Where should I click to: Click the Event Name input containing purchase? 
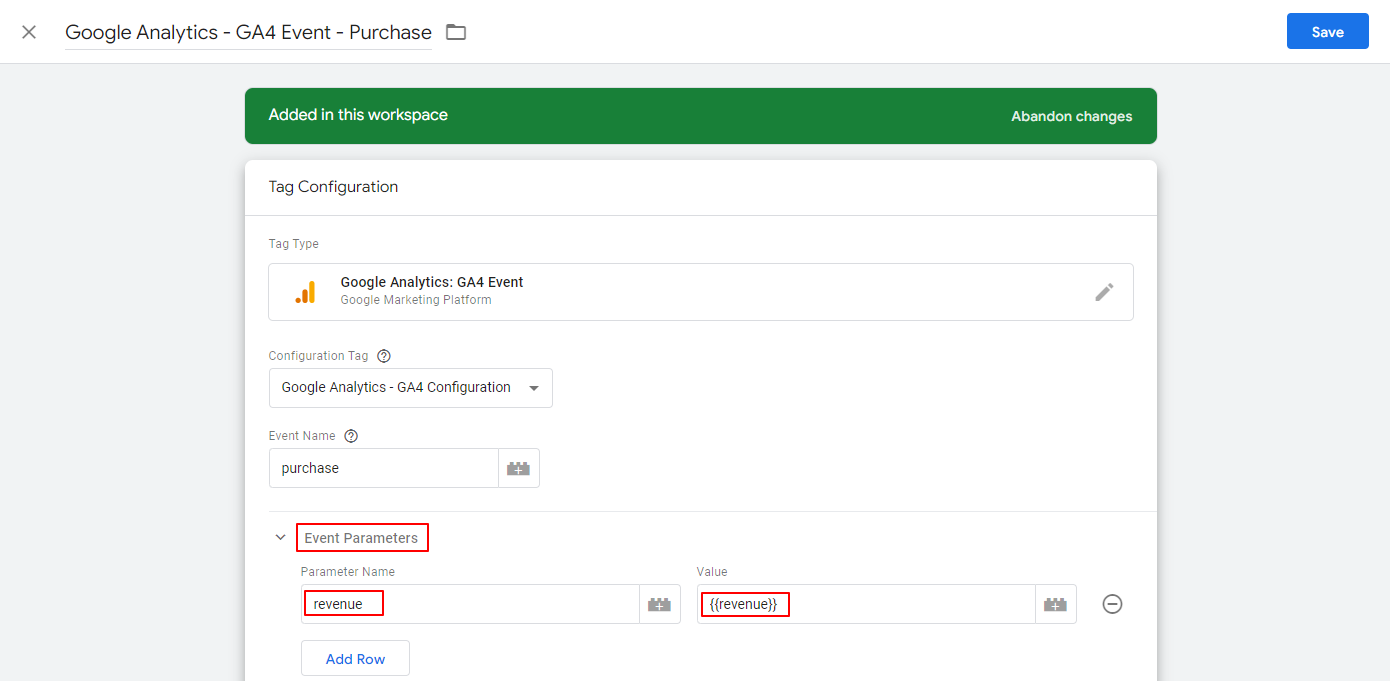[x=383, y=468]
